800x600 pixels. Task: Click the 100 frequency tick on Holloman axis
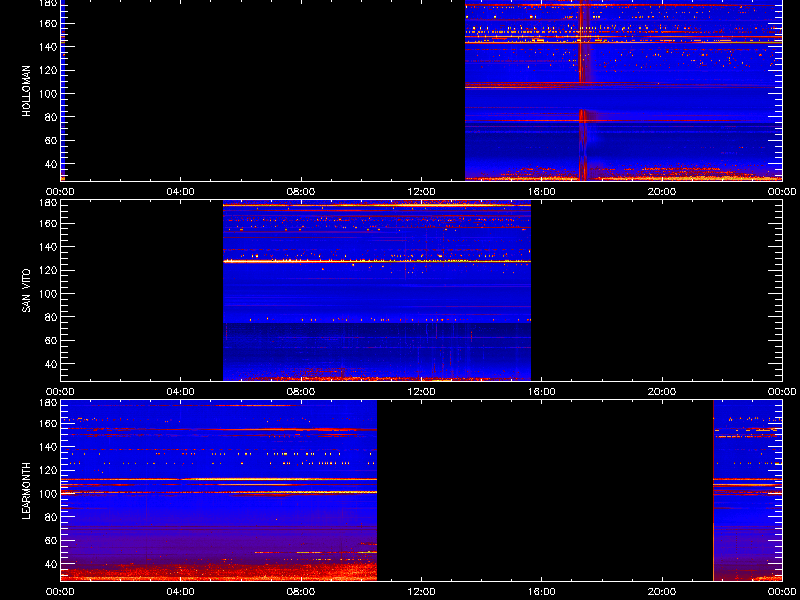pyautogui.click(x=47, y=94)
